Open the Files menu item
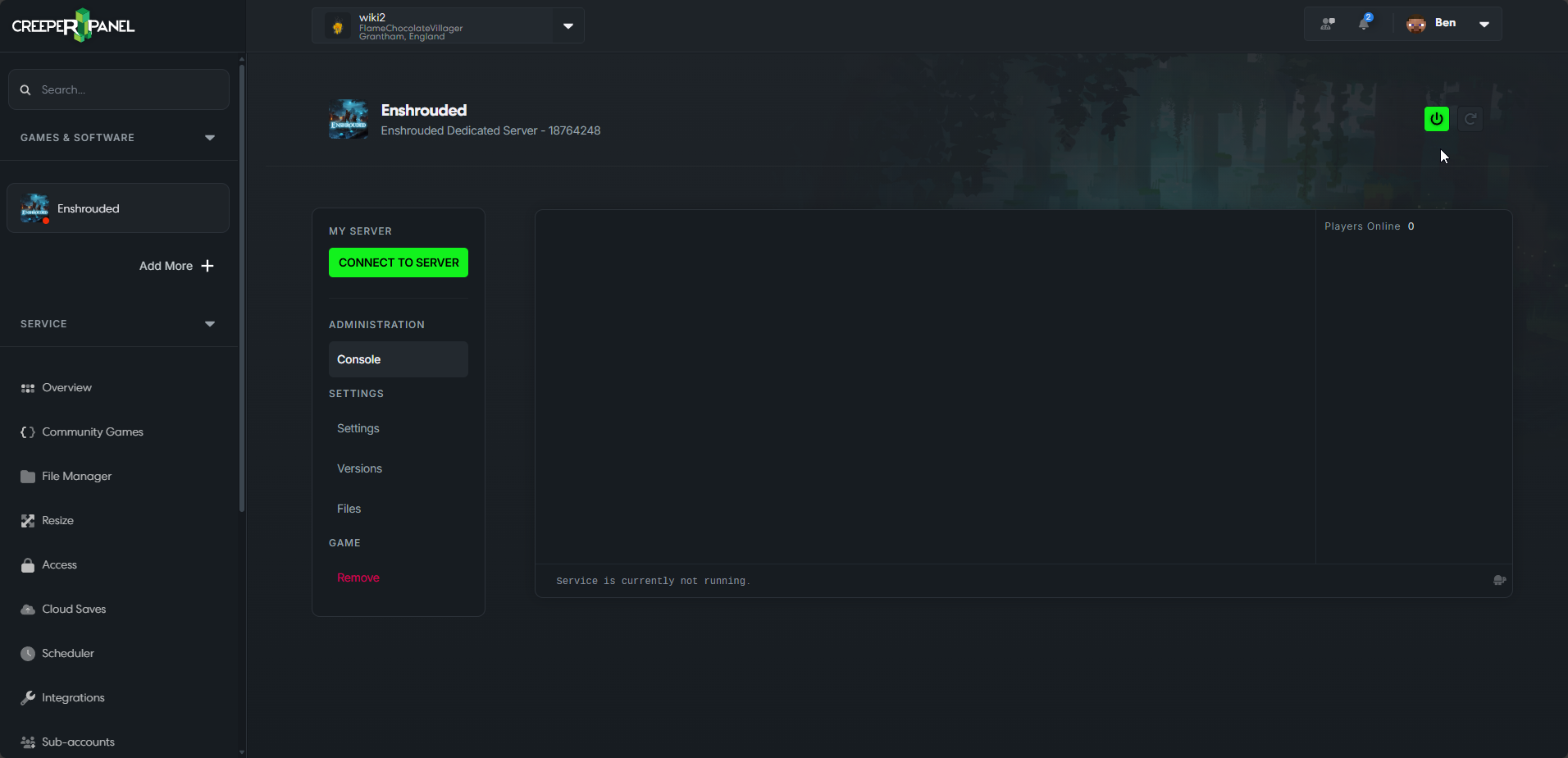Screen dimensions: 1568x758 pyautogui.click(x=349, y=509)
